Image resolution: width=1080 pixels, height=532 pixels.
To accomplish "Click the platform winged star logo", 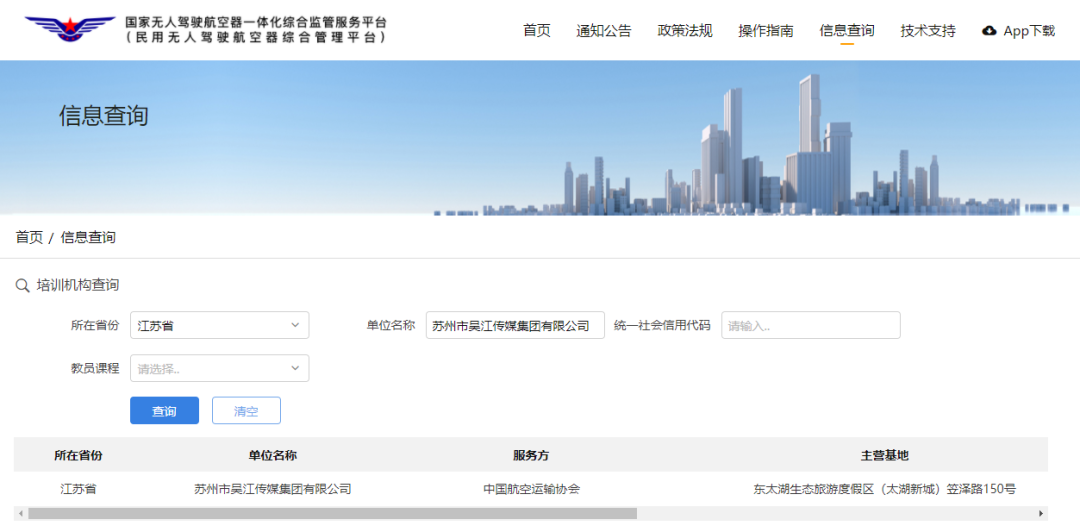I will pyautogui.click(x=70, y=29).
